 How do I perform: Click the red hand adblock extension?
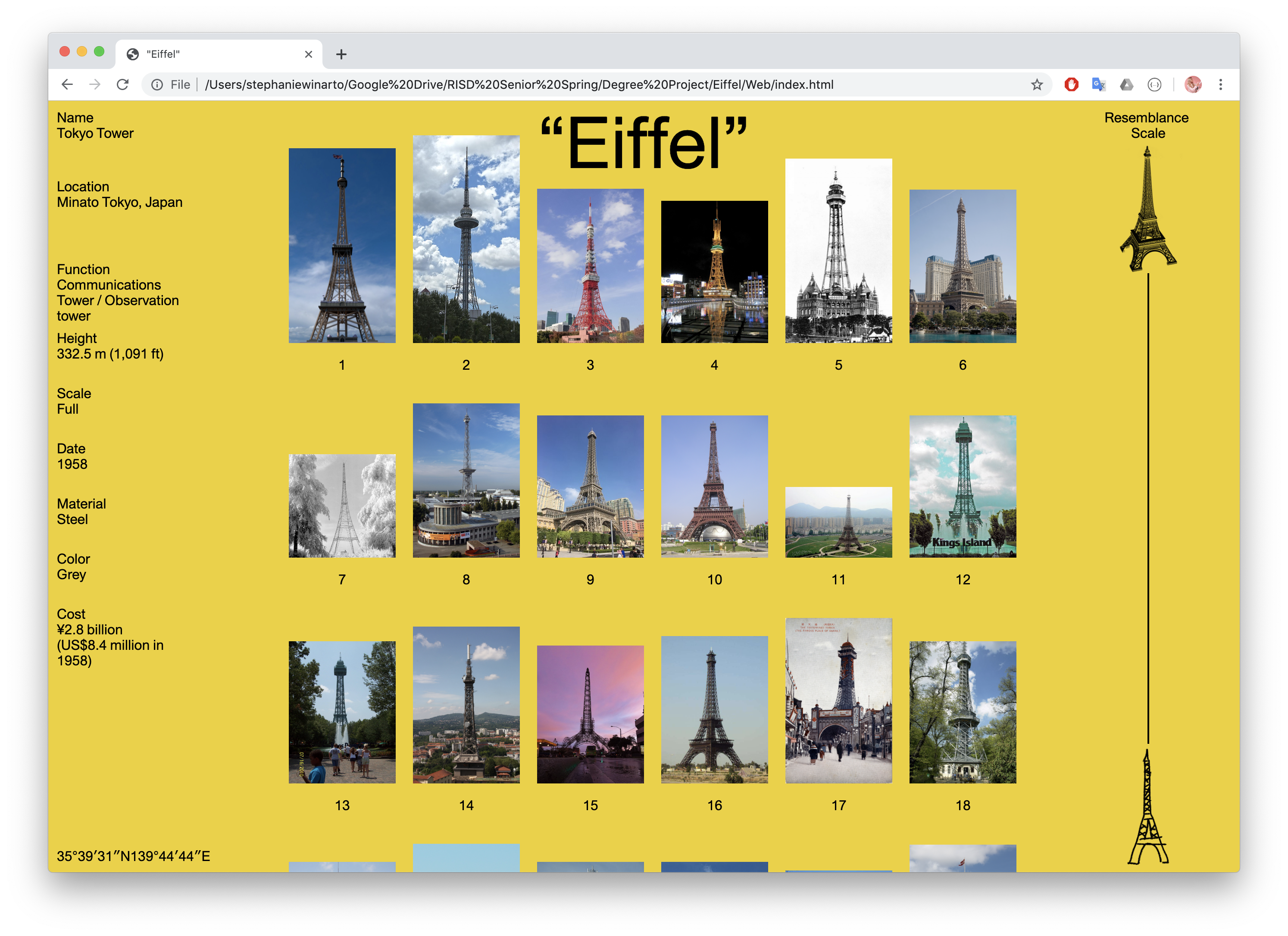pyautogui.click(x=1071, y=84)
